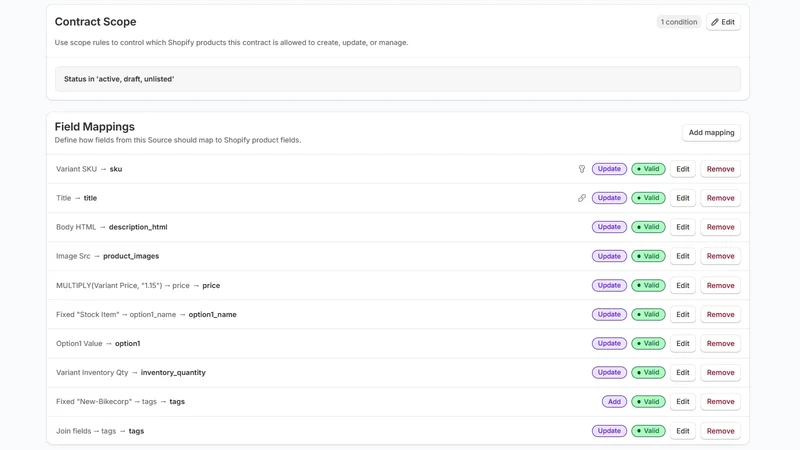Edit the Variant Inventory Qty mapping
Viewport: 800px width, 450px height.
(x=683, y=372)
